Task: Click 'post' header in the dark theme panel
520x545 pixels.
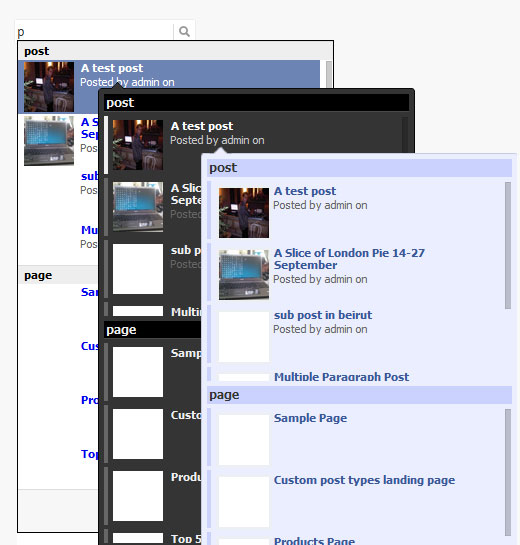Action: 256,103
